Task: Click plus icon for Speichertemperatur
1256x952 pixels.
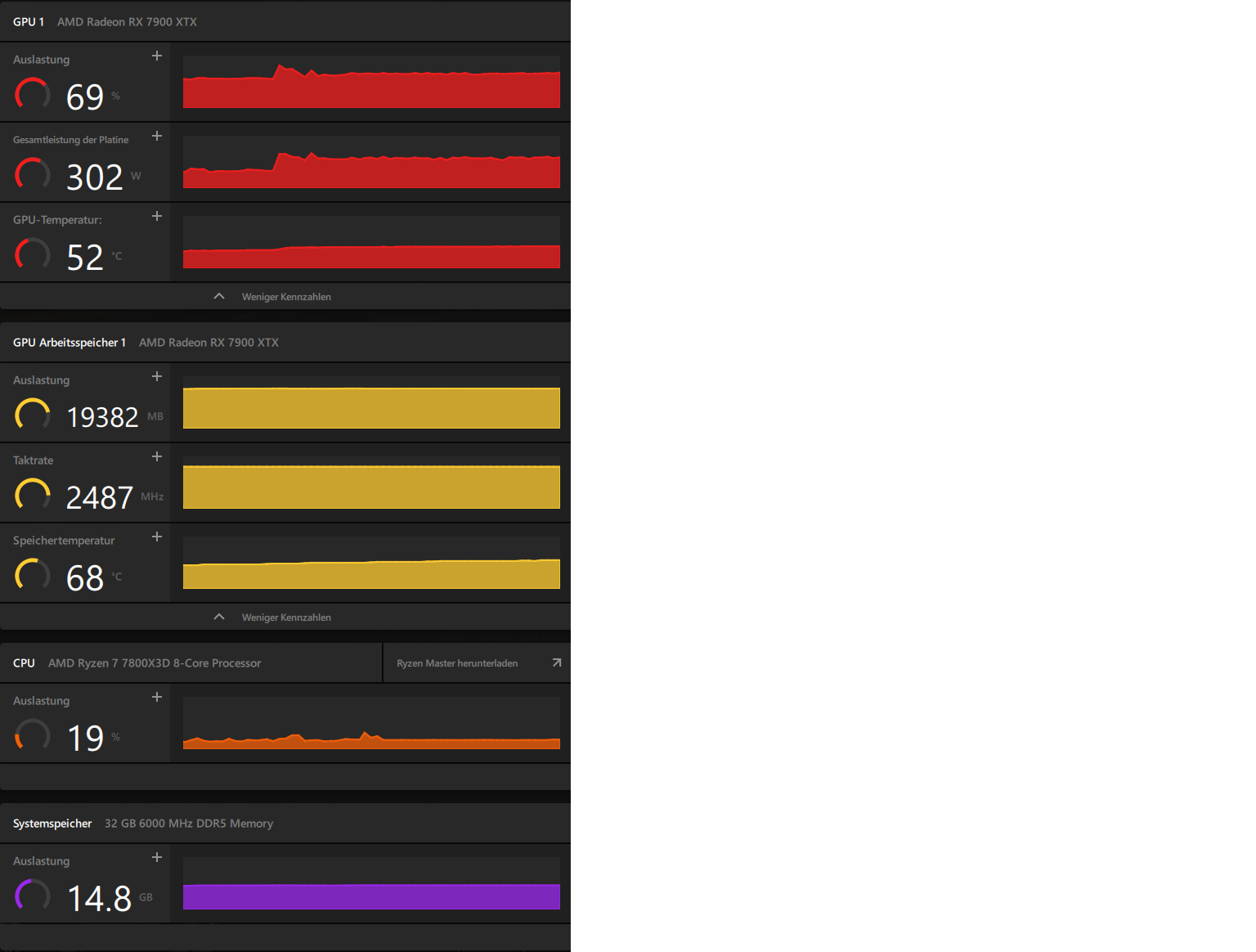Action: click(157, 537)
